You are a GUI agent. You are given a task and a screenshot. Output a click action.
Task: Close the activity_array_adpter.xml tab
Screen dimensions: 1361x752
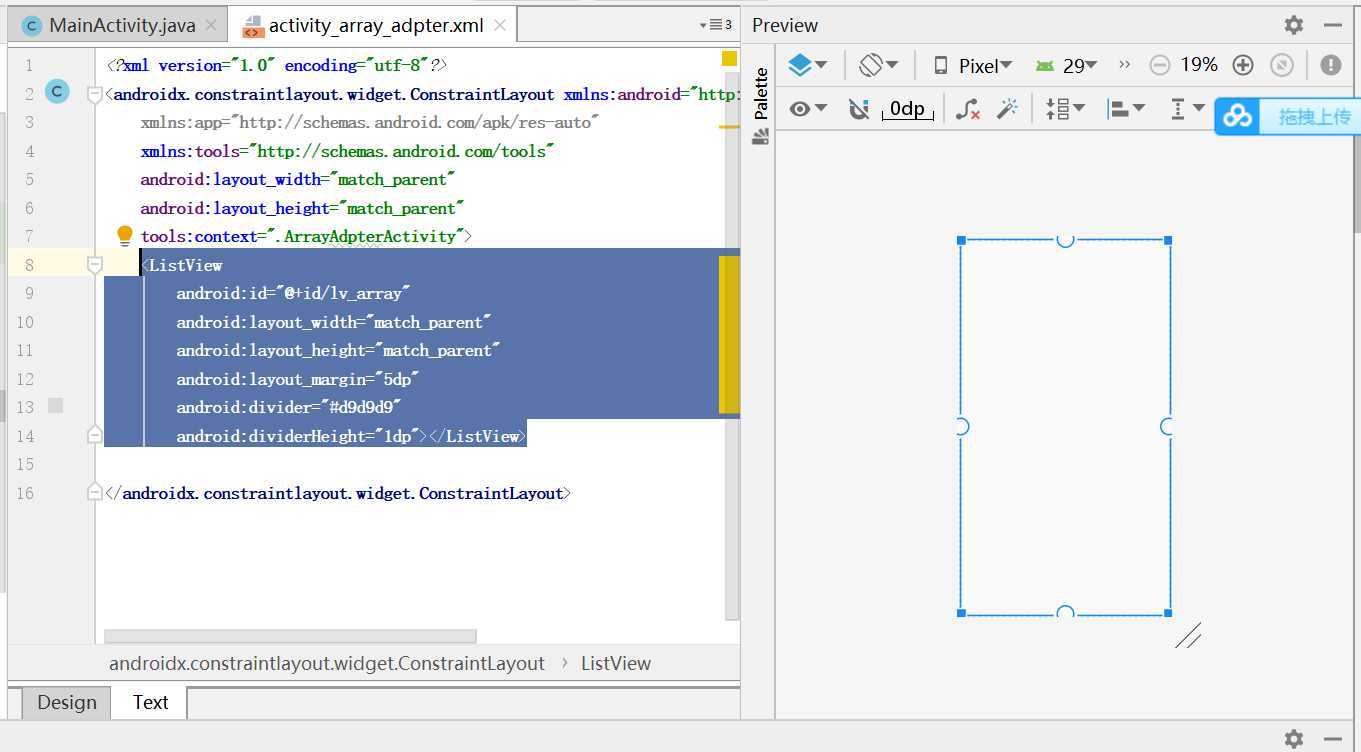tap(500, 25)
